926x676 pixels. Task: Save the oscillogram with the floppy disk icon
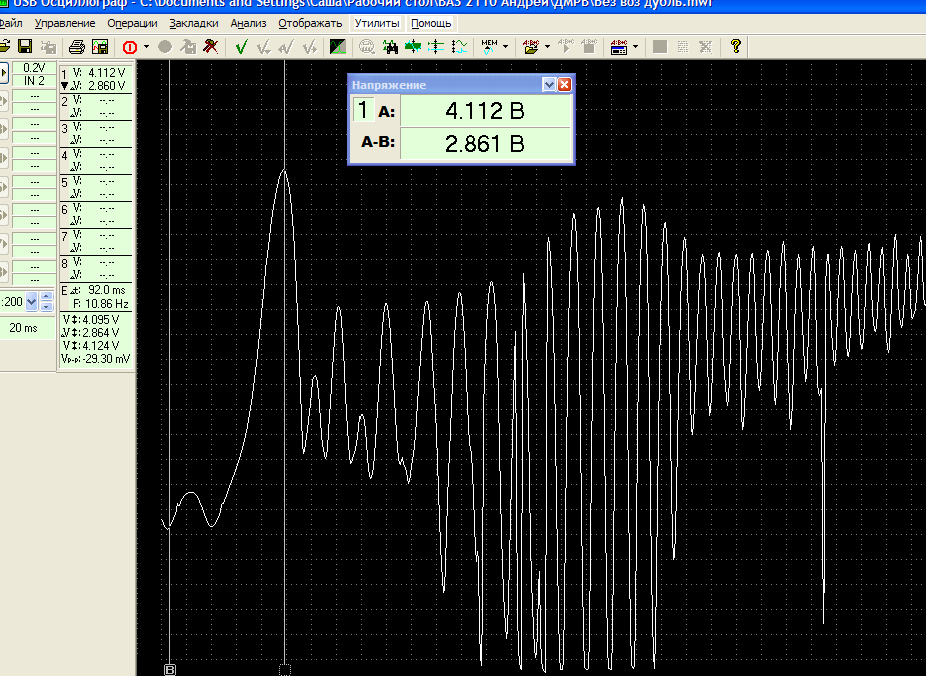25,47
